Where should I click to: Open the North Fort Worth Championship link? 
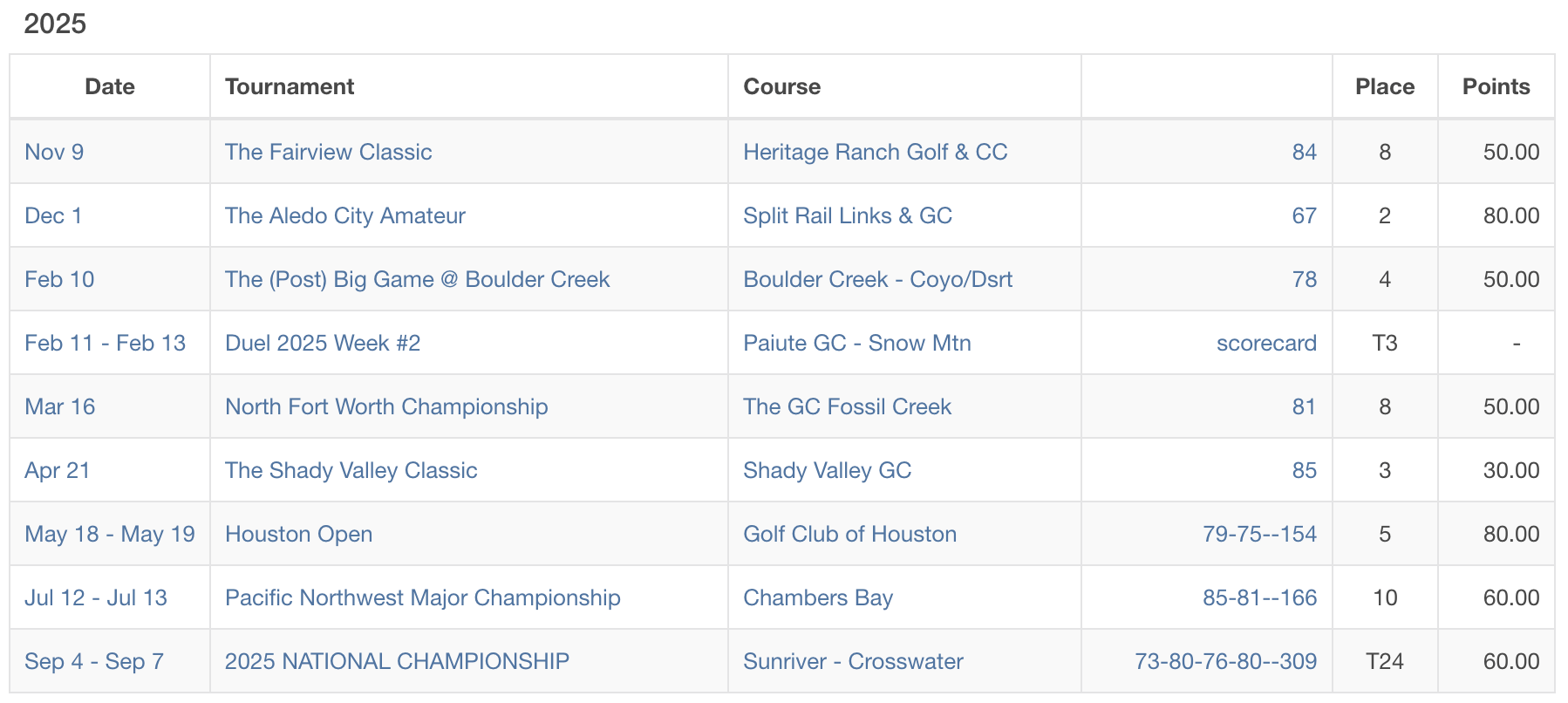point(386,406)
